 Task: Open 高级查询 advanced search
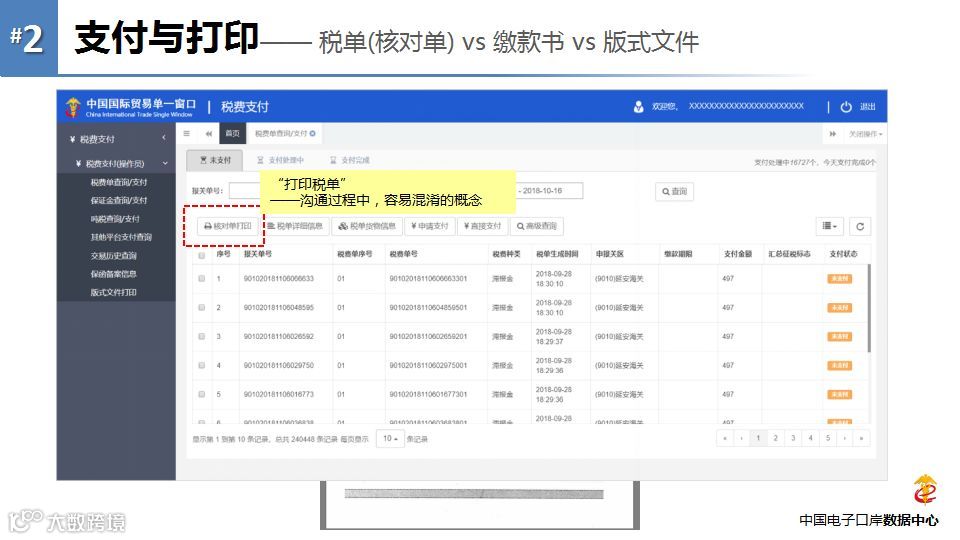click(537, 227)
